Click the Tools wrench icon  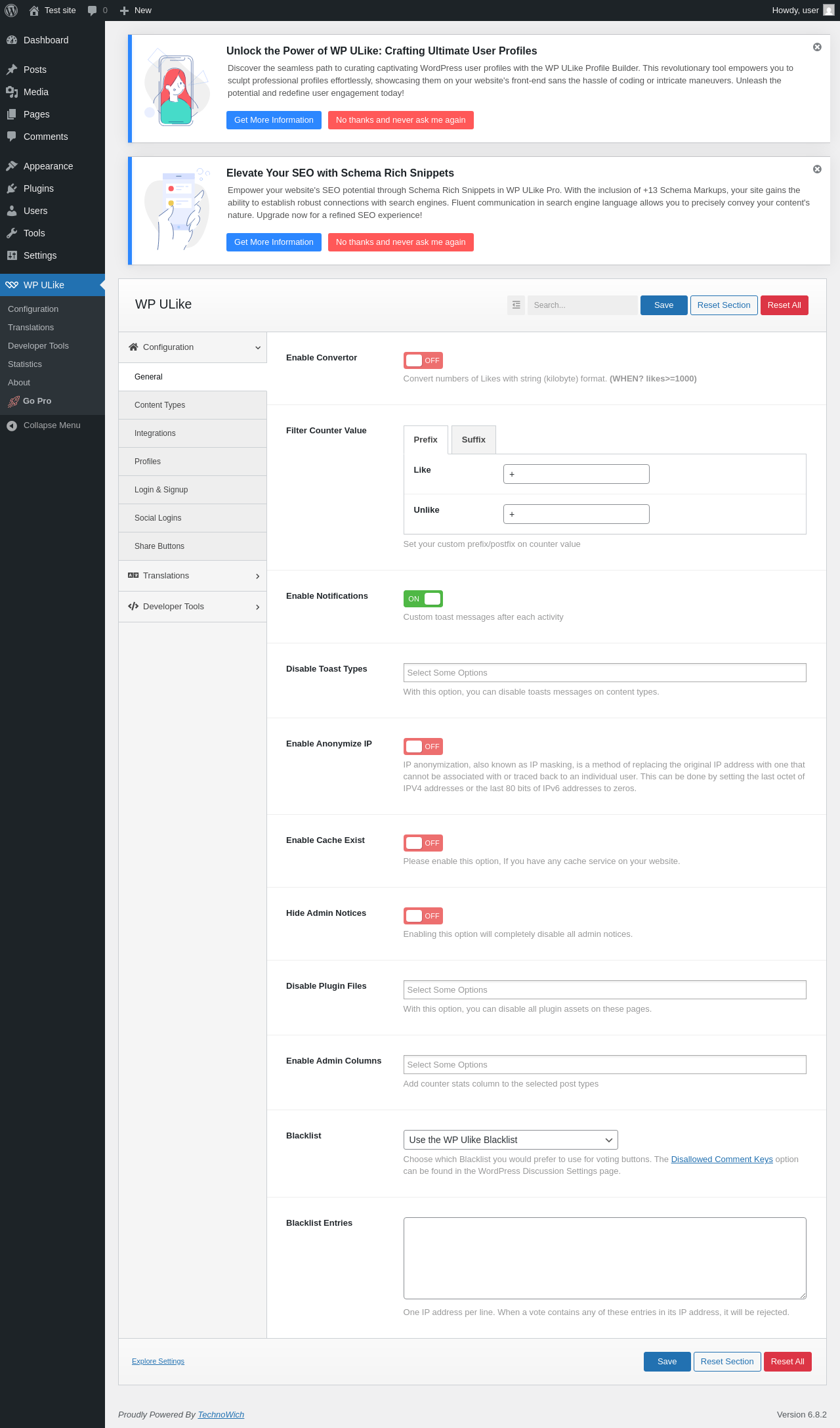[12, 233]
